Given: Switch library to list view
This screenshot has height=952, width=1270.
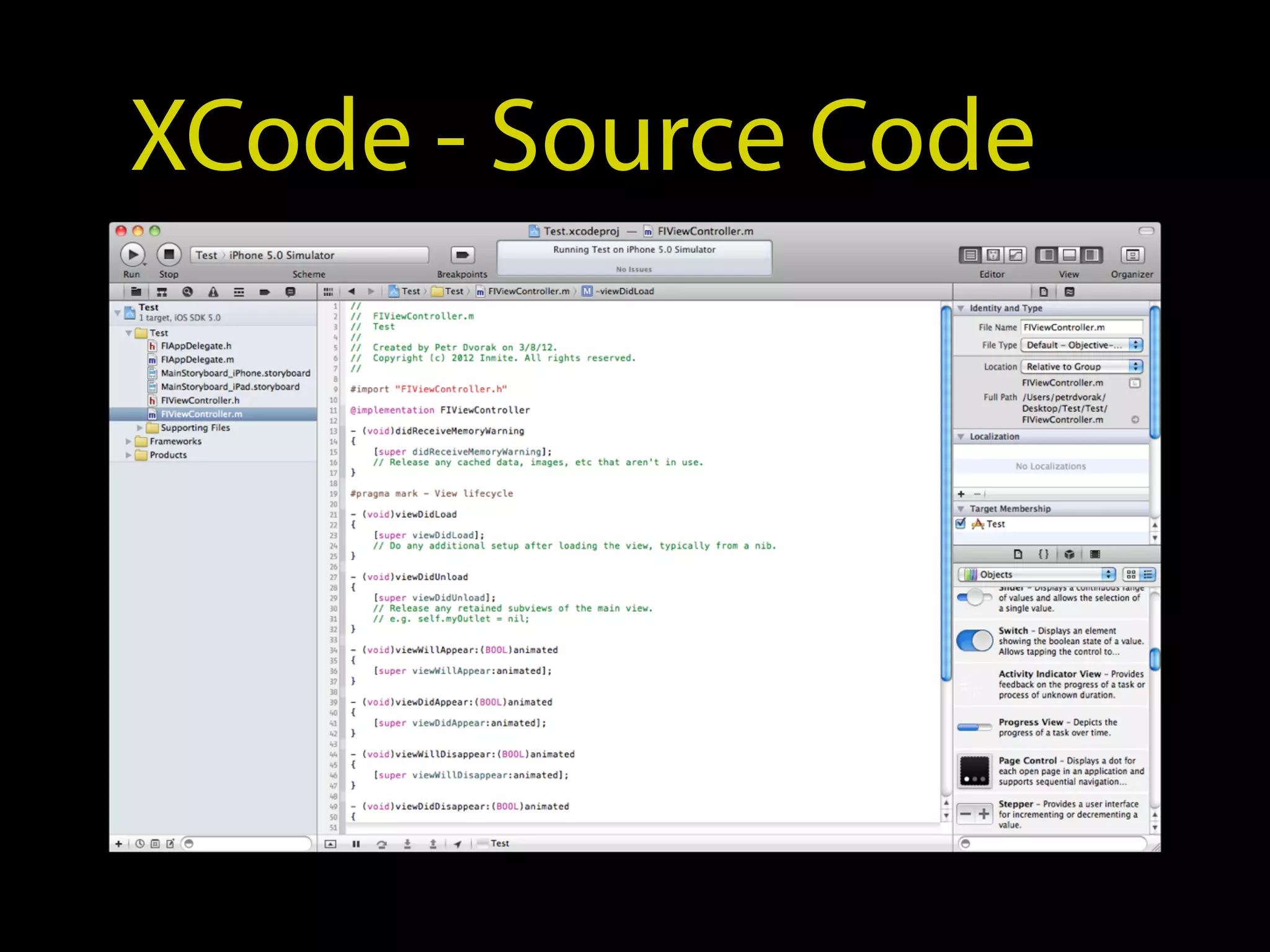Looking at the screenshot, I should click(x=1148, y=575).
